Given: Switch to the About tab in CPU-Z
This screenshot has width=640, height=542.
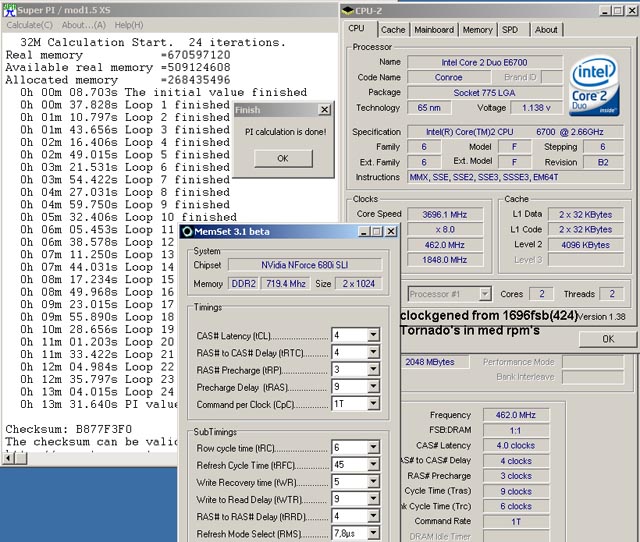Looking at the screenshot, I should [546, 30].
